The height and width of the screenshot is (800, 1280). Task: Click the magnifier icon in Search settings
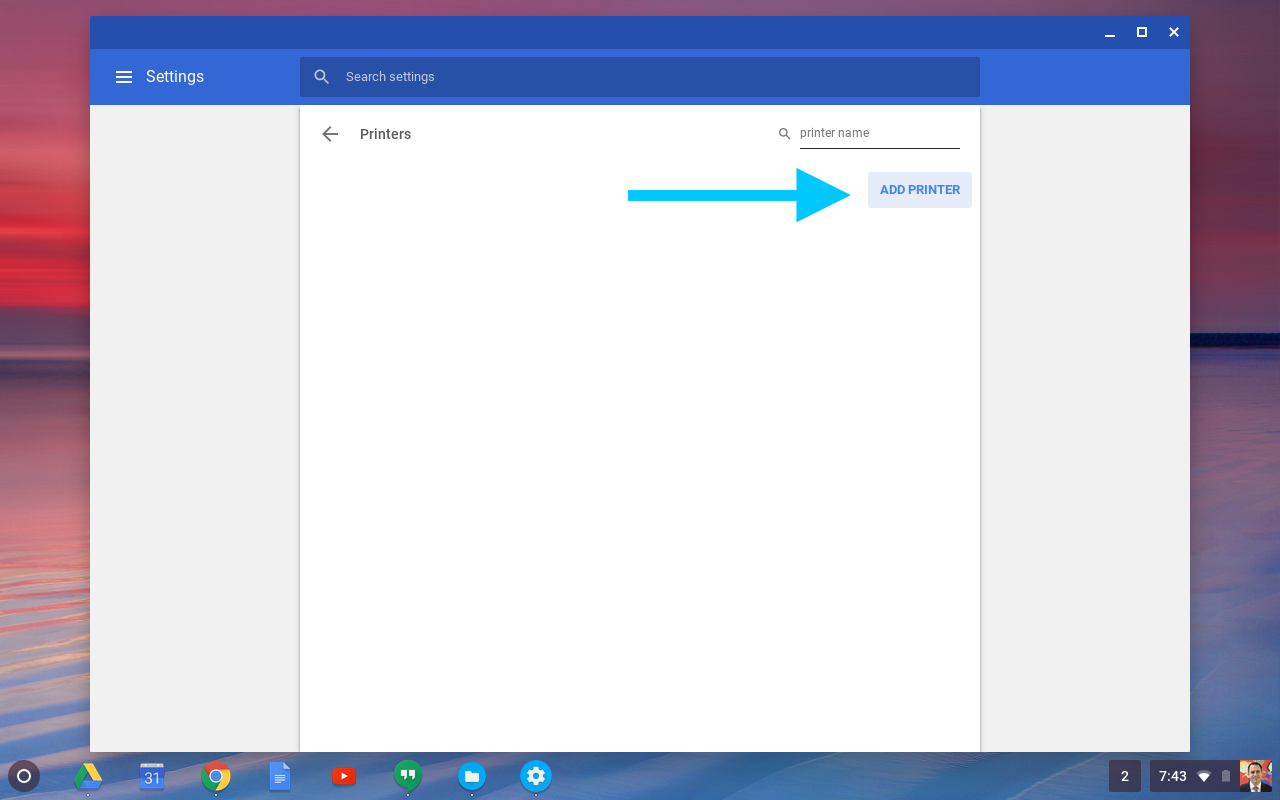[x=322, y=77]
